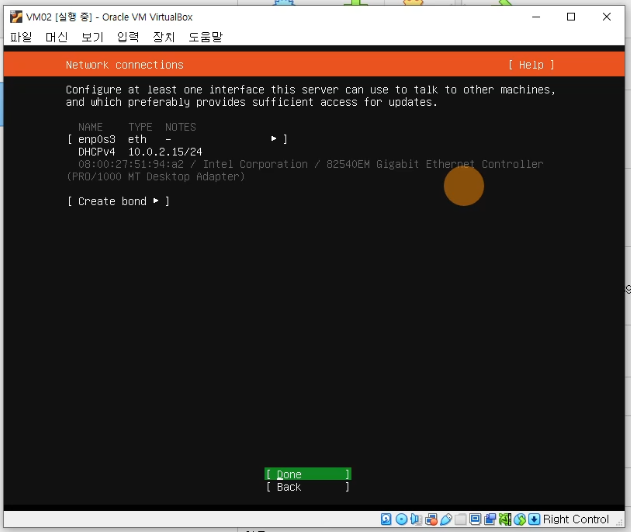
Task: Click the MAC address 08:00:27:51:94:a2 text
Action: coord(131,164)
